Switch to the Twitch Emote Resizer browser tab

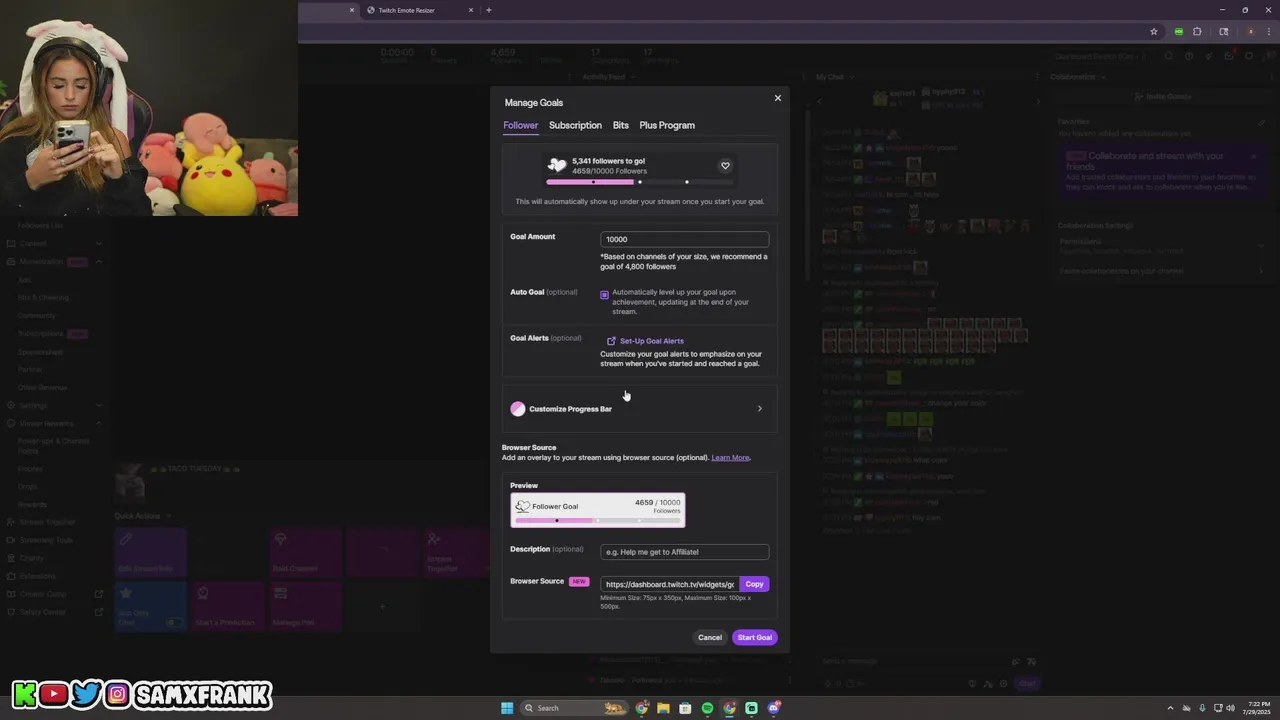click(420, 10)
